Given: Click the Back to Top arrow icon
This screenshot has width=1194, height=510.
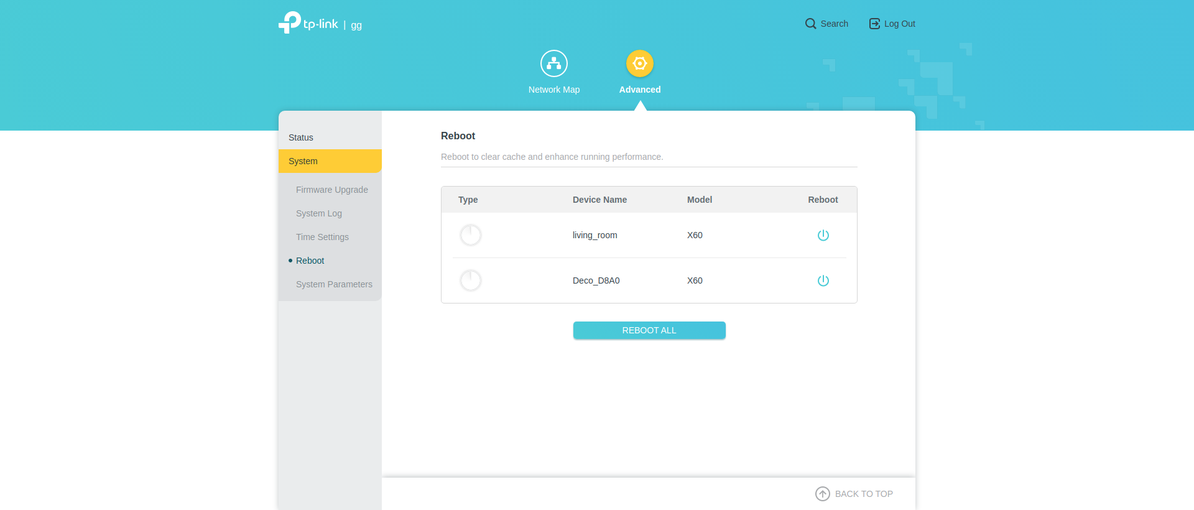Looking at the screenshot, I should (822, 494).
